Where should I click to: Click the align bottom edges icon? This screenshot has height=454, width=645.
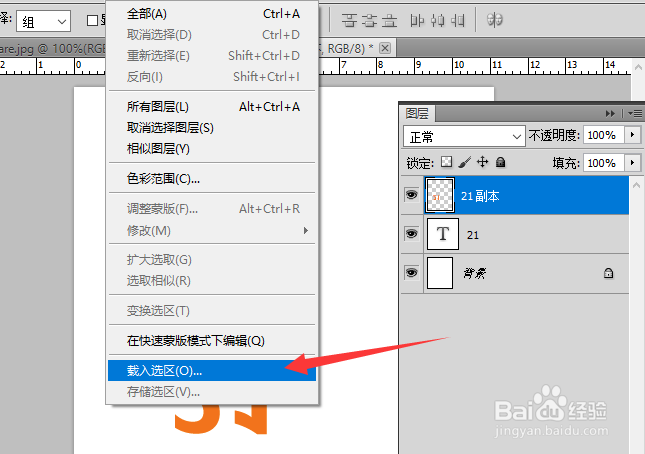pyautogui.click(x=389, y=20)
